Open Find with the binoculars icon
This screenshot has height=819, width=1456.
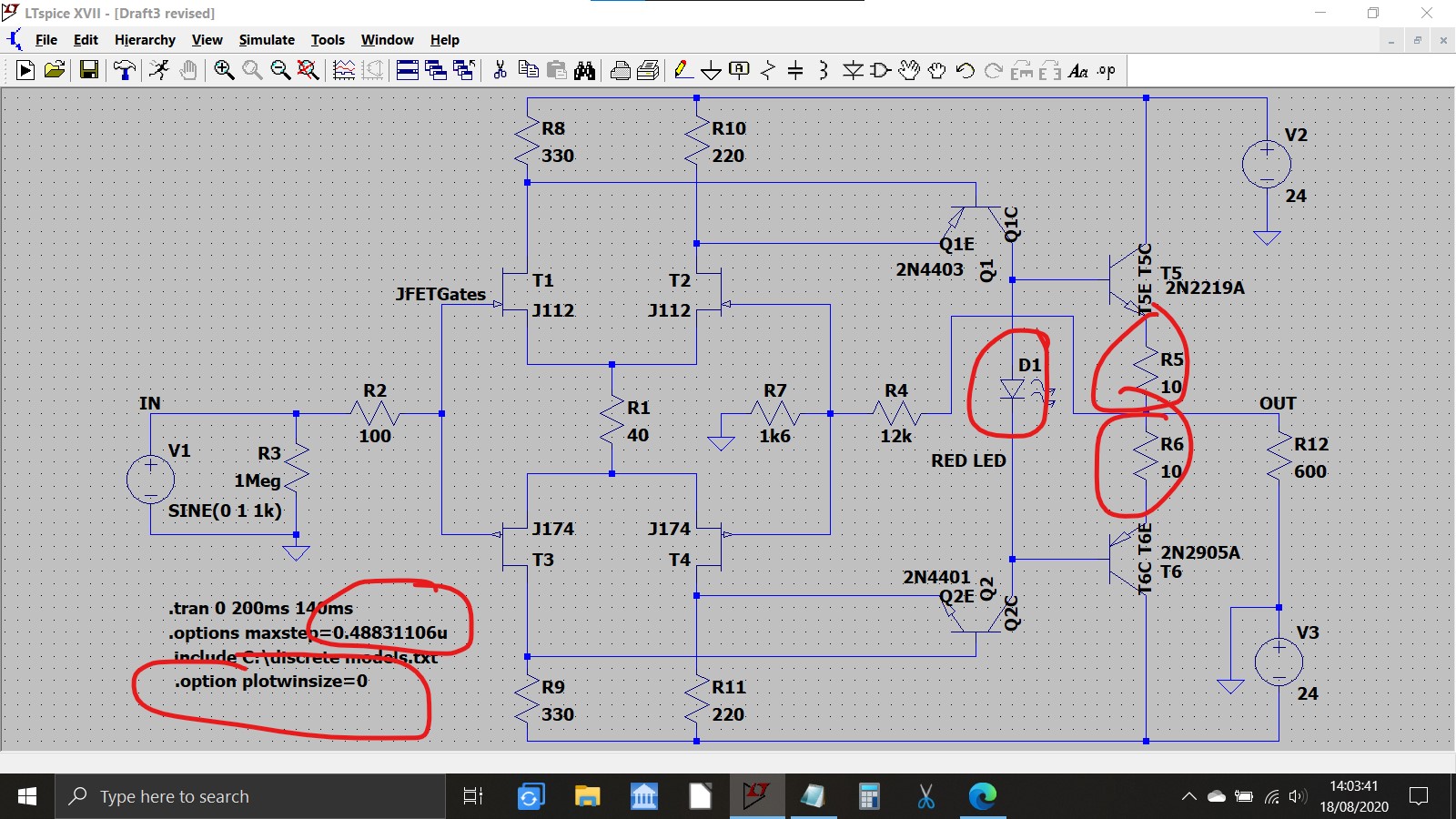tap(584, 70)
